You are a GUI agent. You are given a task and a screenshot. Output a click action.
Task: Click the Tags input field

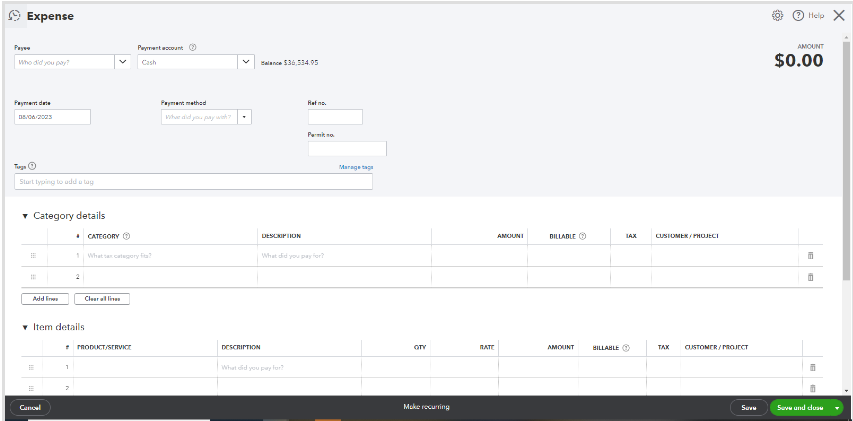193,182
